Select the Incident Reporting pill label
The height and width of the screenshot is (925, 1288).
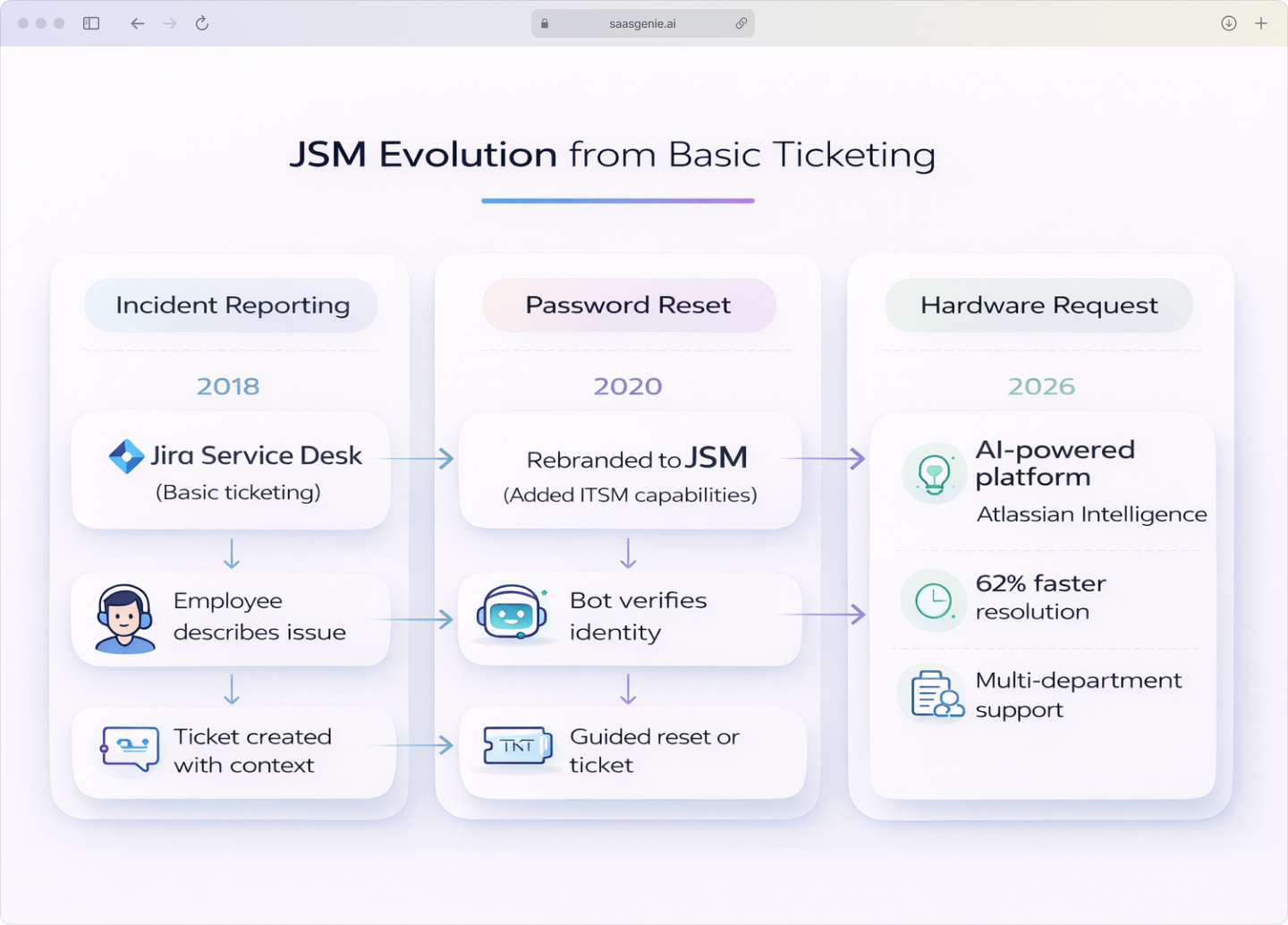point(232,305)
